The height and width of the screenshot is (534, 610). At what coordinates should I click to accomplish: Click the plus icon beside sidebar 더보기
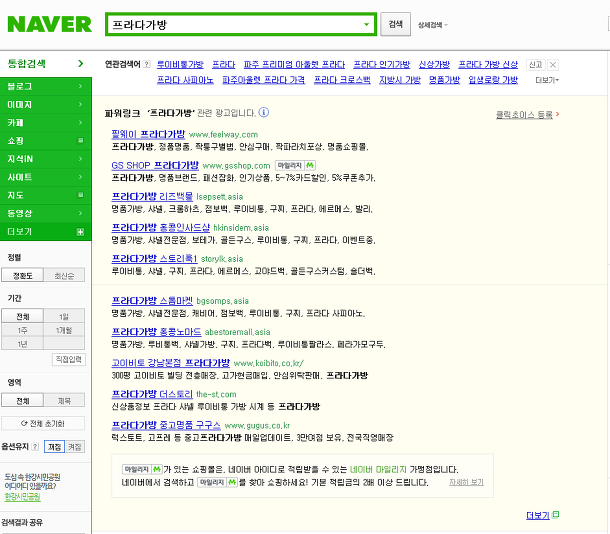click(80, 232)
